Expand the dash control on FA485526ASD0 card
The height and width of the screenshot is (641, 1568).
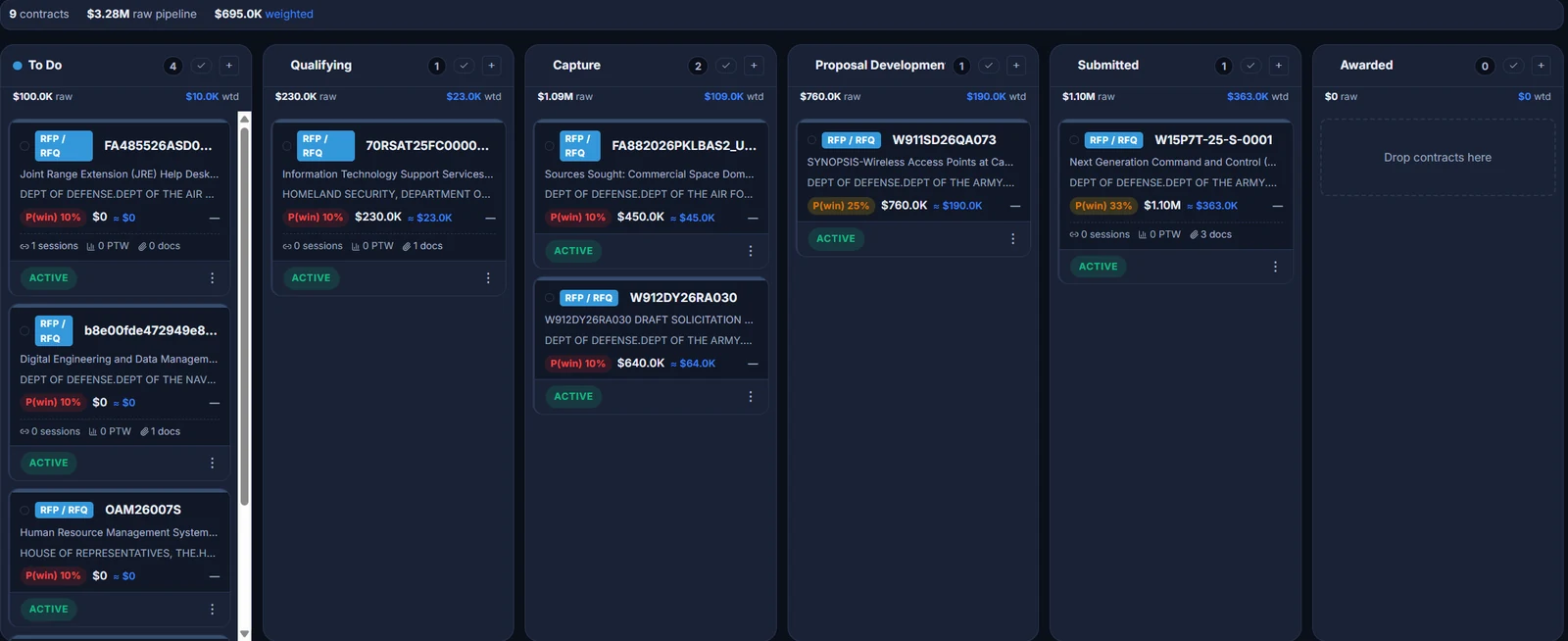(215, 218)
